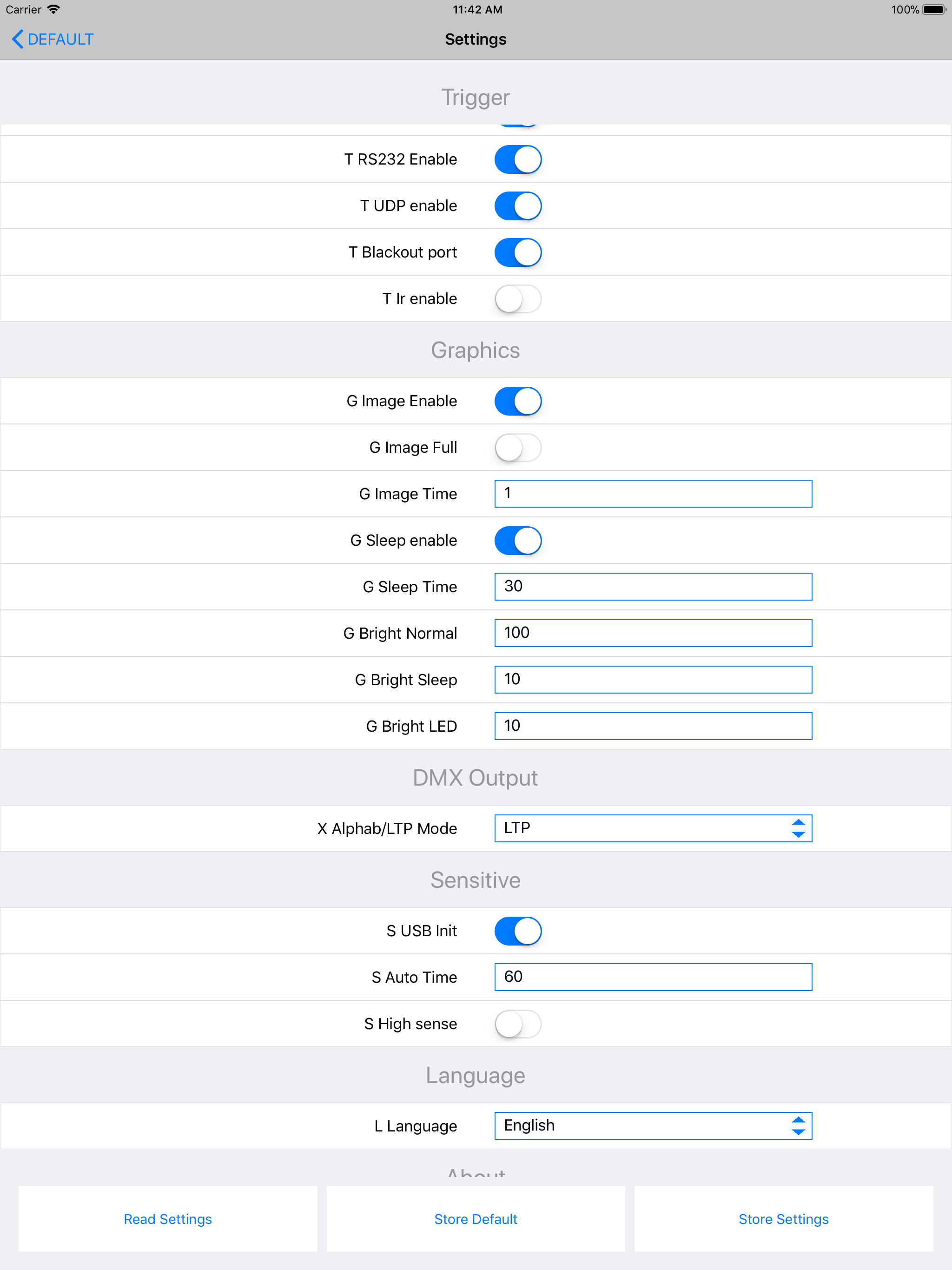Change the L Language selection from English
The width and height of the screenshot is (952, 1270).
click(652, 1125)
